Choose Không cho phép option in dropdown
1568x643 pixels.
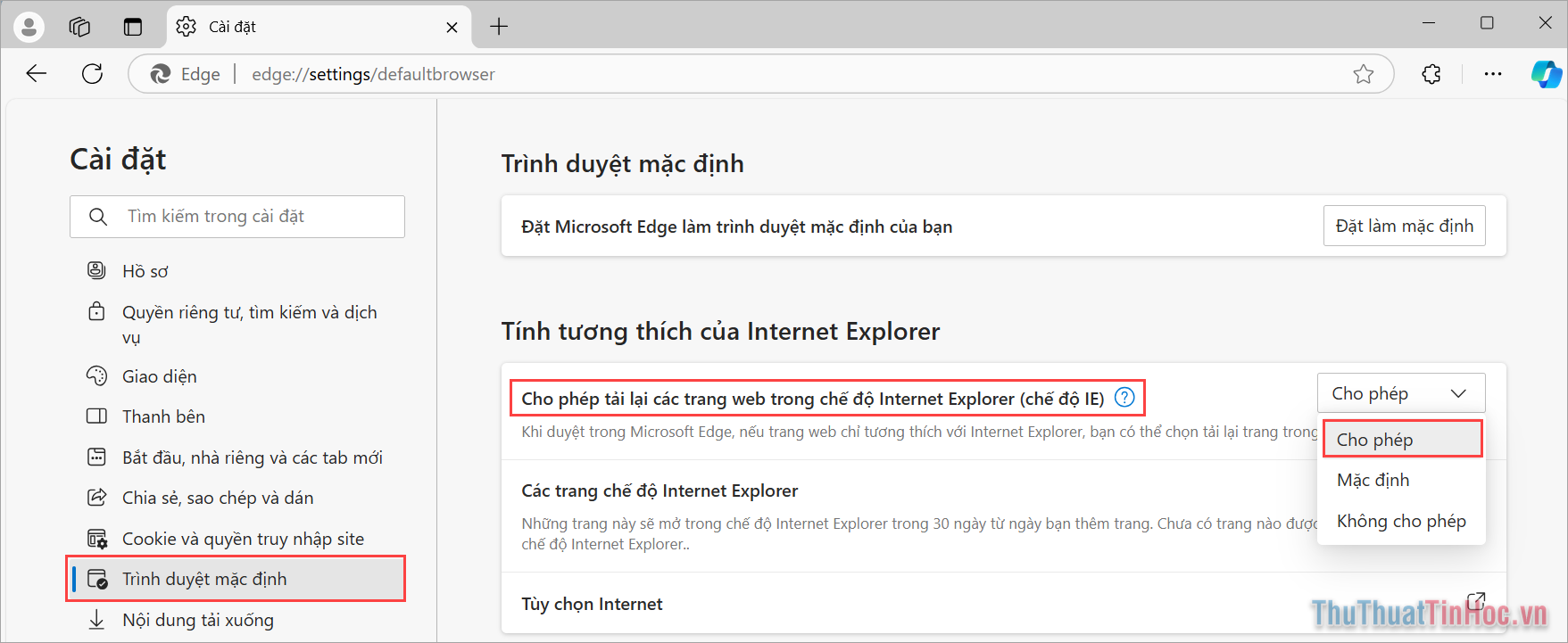point(1402,521)
